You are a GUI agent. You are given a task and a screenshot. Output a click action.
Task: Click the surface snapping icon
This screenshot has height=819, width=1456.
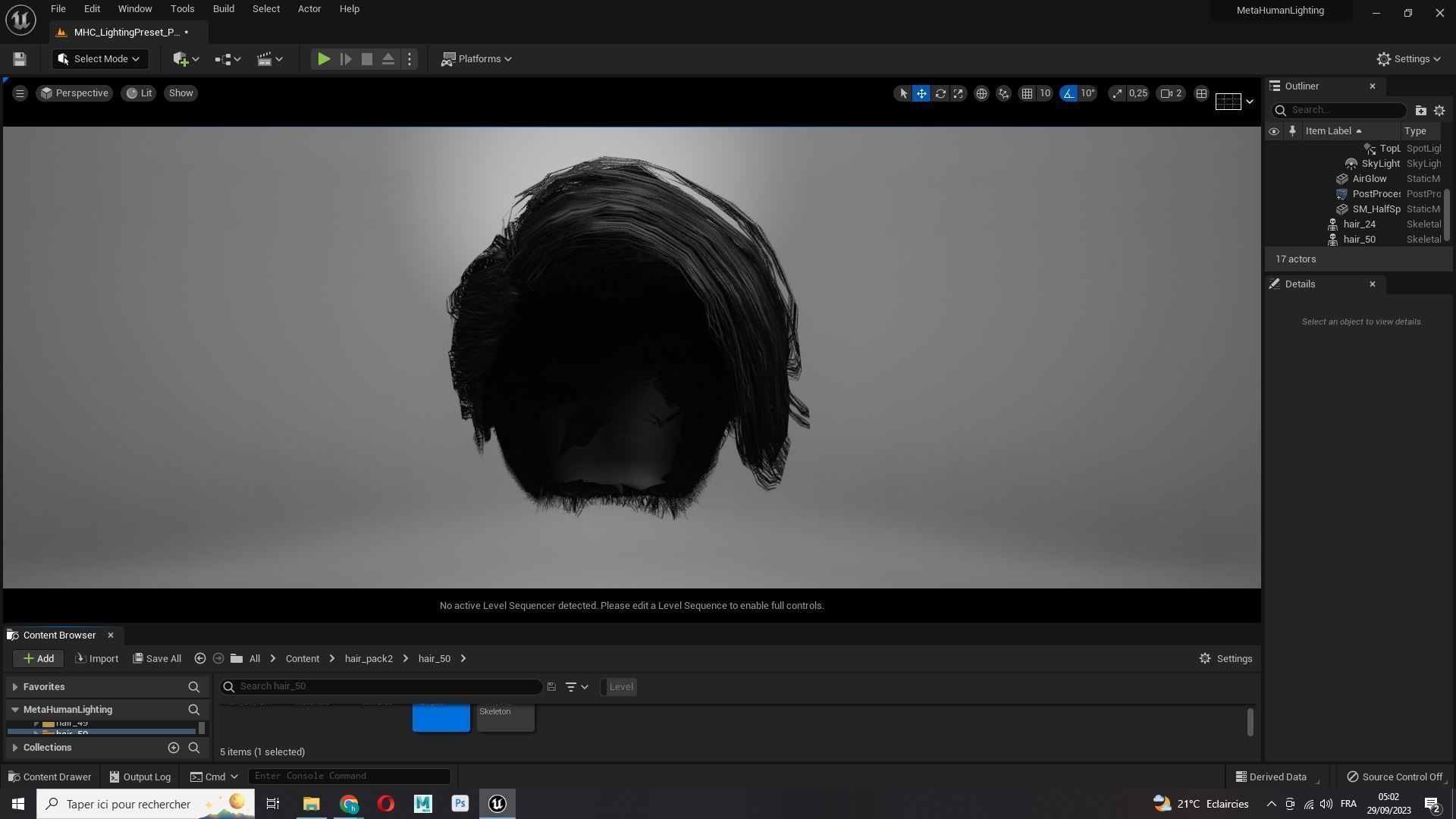click(x=1003, y=93)
